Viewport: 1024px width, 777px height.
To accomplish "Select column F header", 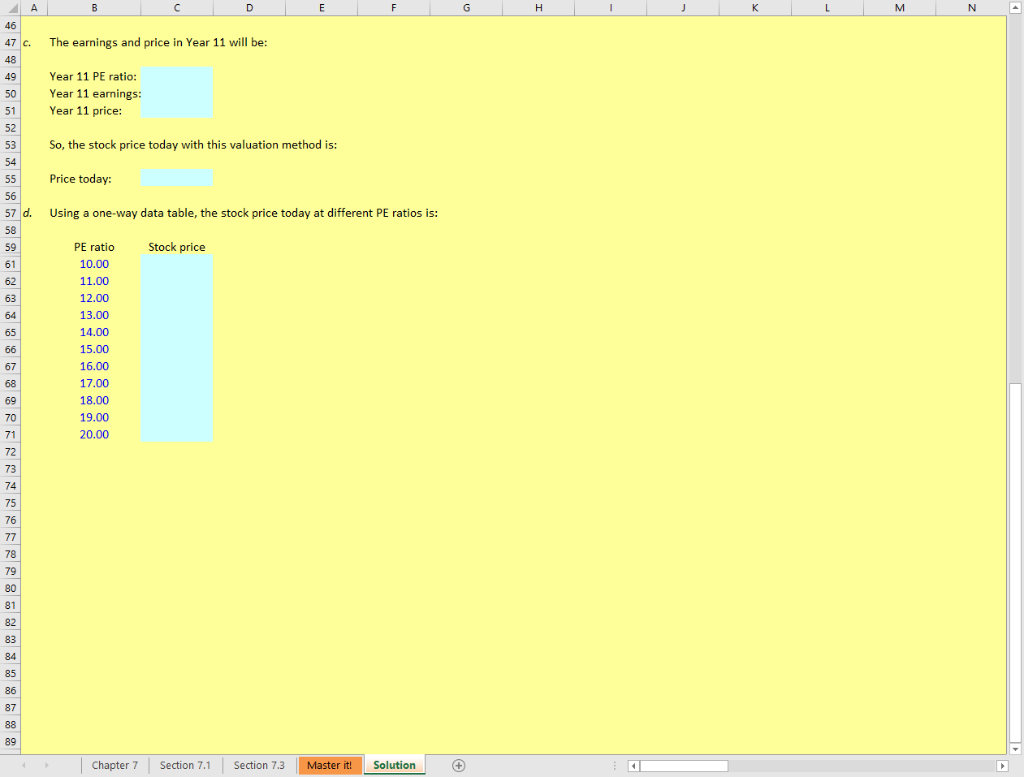I will point(394,8).
